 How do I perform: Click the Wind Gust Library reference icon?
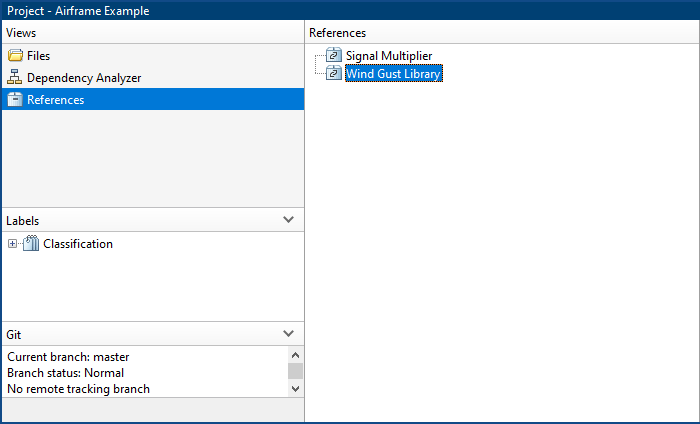click(x=334, y=74)
